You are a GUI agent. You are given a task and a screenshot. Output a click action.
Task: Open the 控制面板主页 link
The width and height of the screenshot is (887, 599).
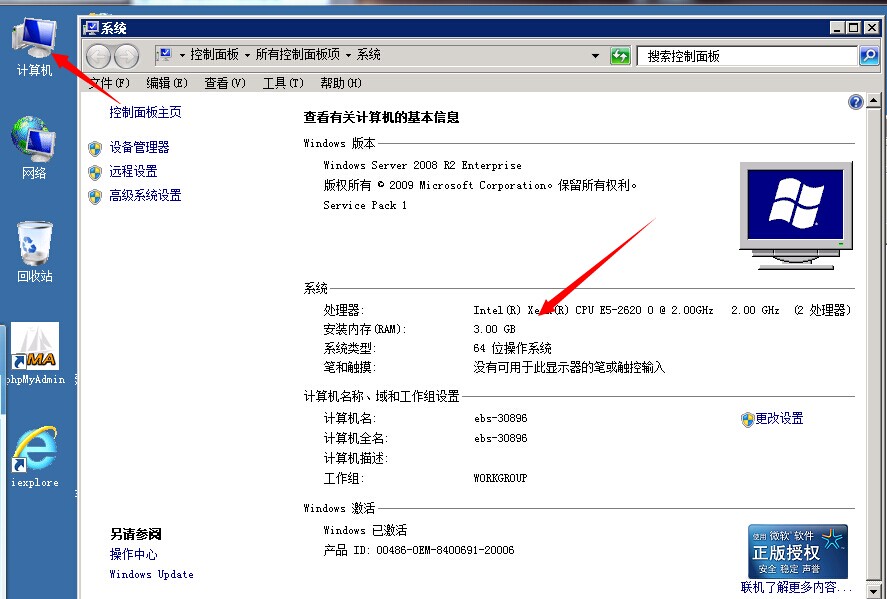coord(145,112)
